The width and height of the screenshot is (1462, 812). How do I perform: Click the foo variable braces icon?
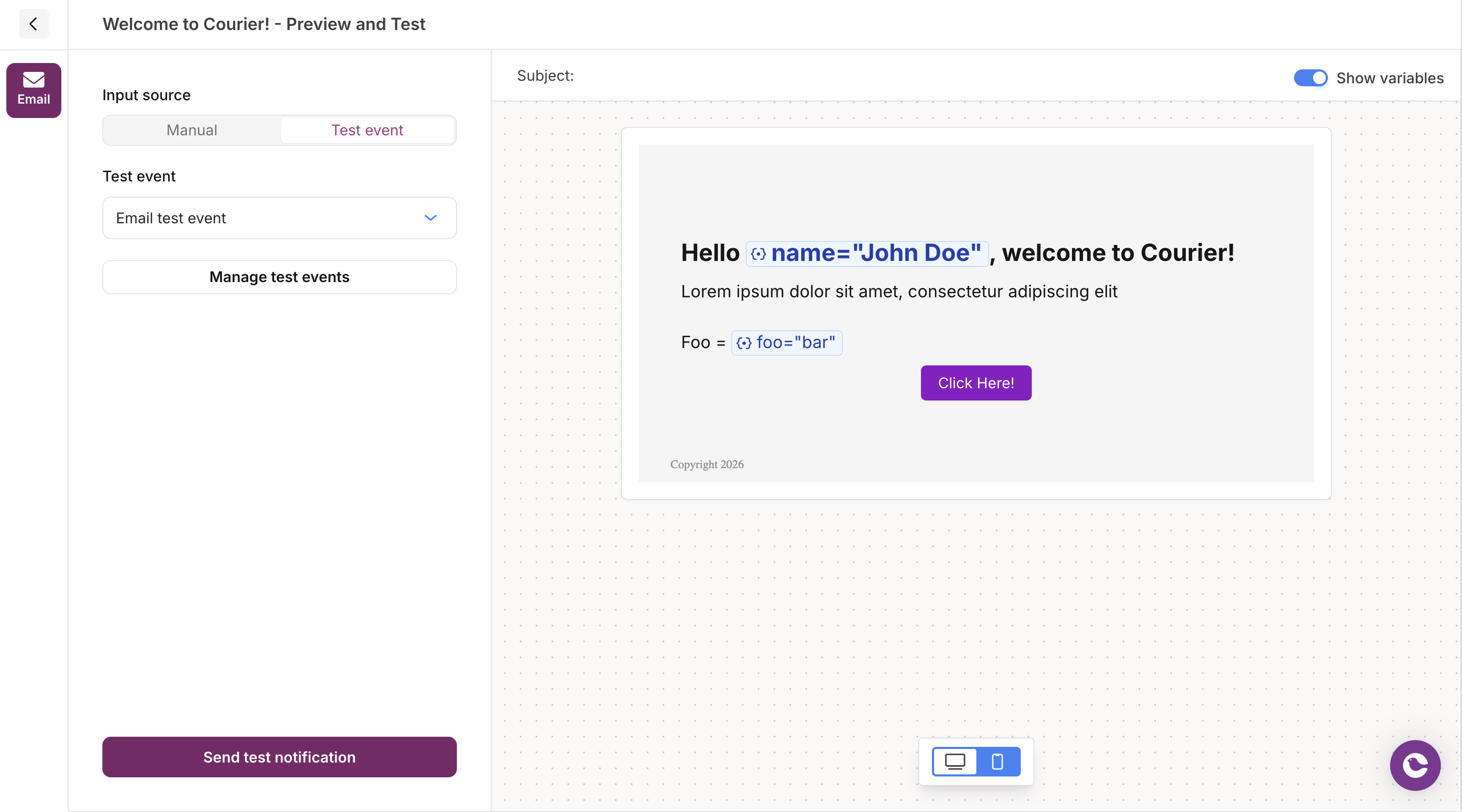click(x=744, y=343)
